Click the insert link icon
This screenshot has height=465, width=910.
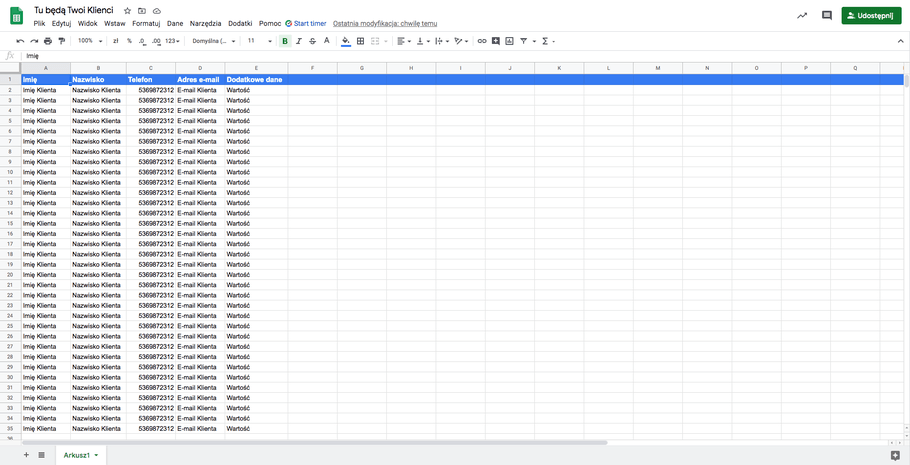click(481, 41)
